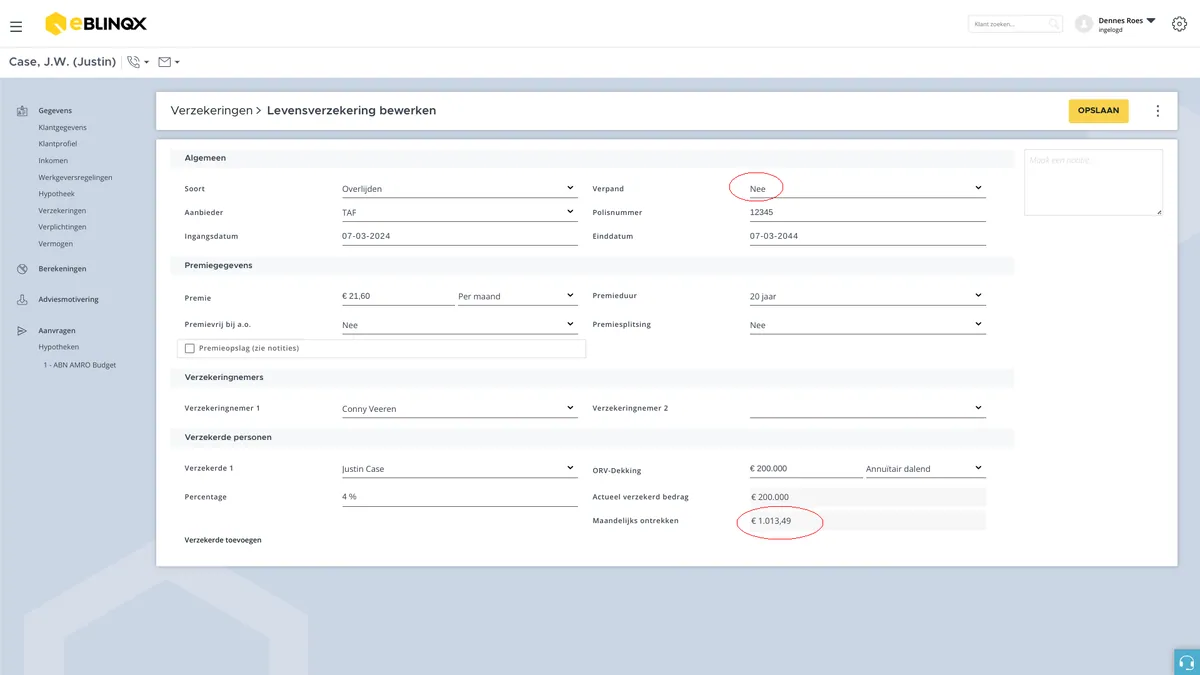Click the Berekeningen sidebar icon
The image size is (1200, 675).
[x=22, y=269]
